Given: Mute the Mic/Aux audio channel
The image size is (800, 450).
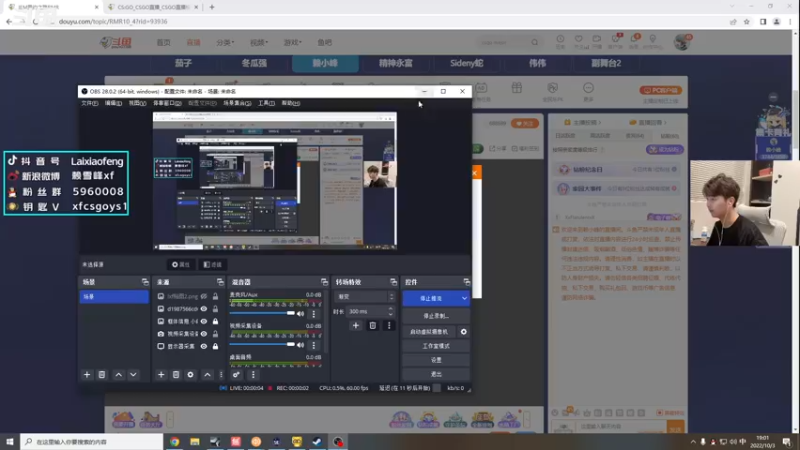Looking at the screenshot, I should coord(301,314).
